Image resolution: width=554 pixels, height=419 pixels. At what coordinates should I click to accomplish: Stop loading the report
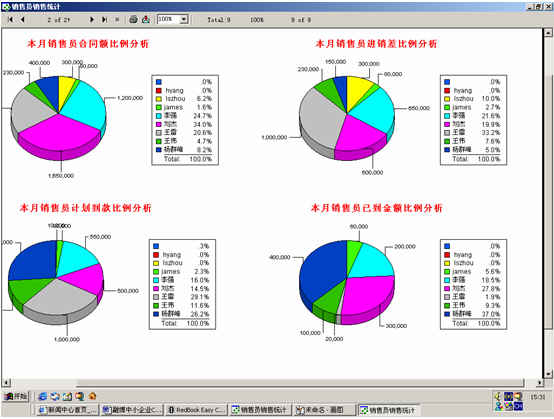coord(117,20)
